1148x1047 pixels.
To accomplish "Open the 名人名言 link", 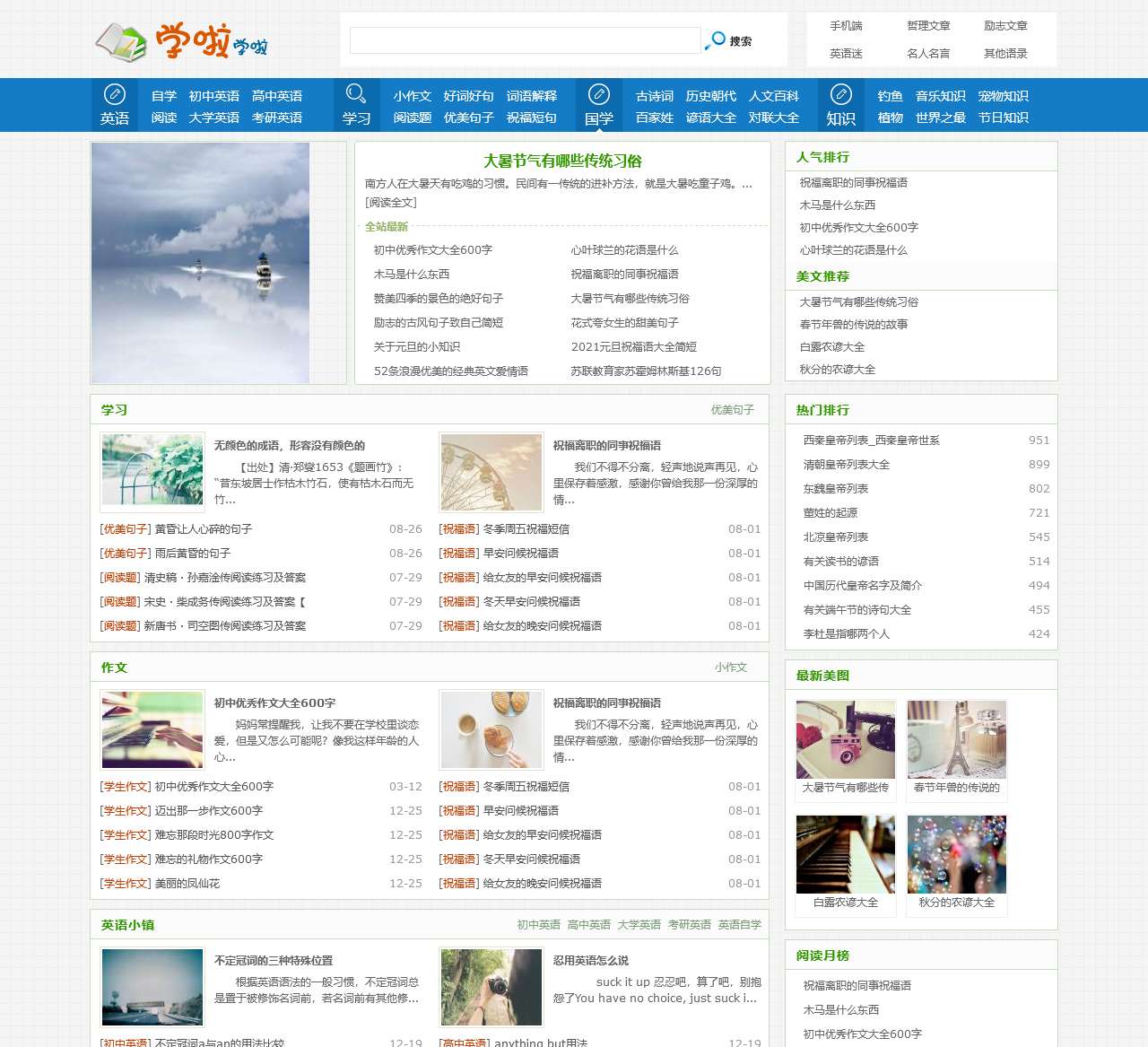I will [x=928, y=53].
